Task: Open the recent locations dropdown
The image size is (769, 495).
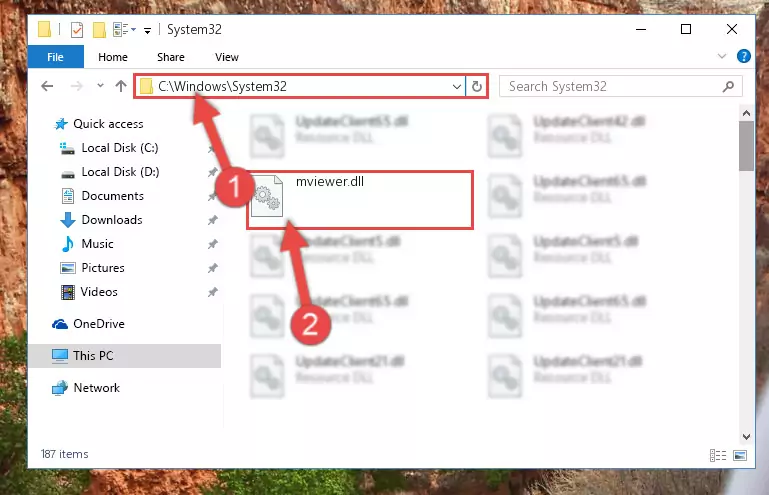Action: [x=100, y=85]
